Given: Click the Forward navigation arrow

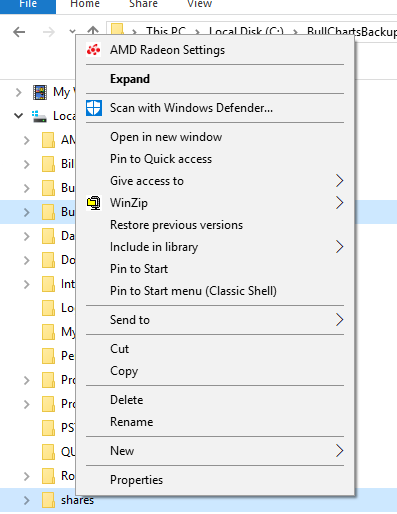Looking at the screenshot, I should [49, 32].
